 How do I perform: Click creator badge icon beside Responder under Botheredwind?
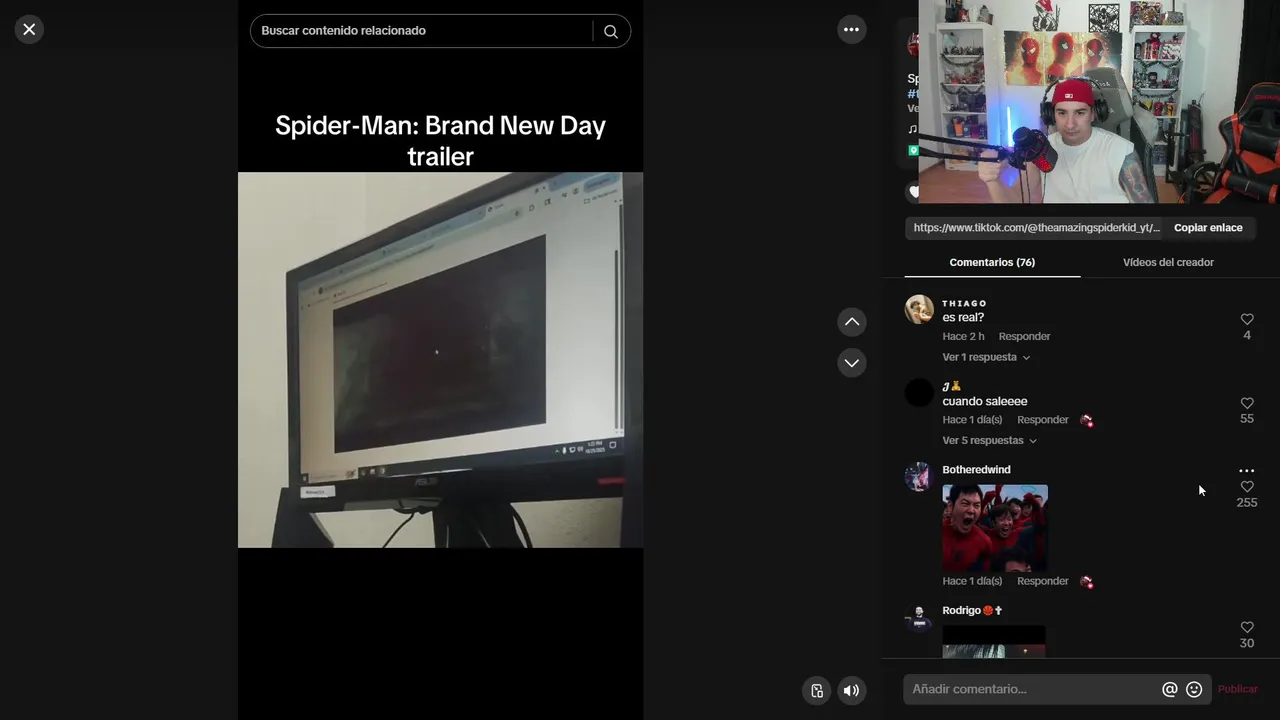1086,582
